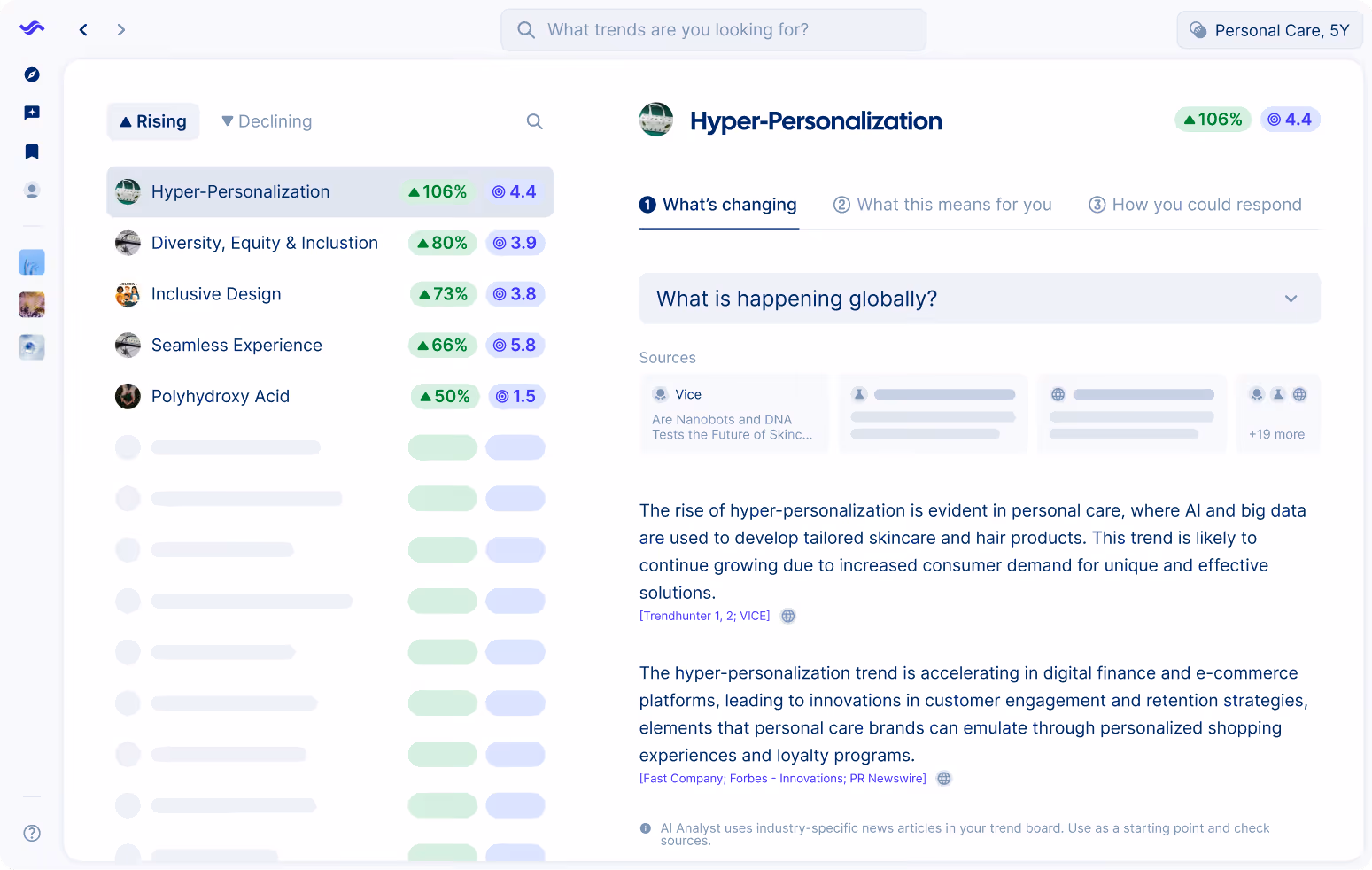Select the Seamless Experience trend

[x=329, y=346]
